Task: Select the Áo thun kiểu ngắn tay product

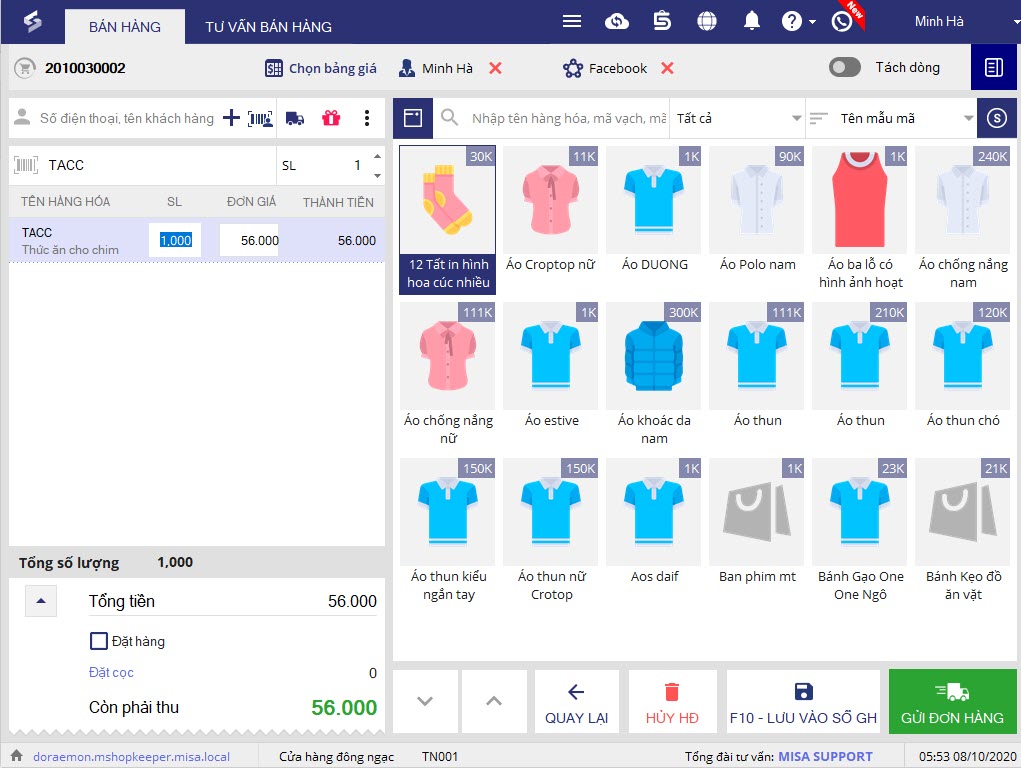Action: tap(448, 532)
